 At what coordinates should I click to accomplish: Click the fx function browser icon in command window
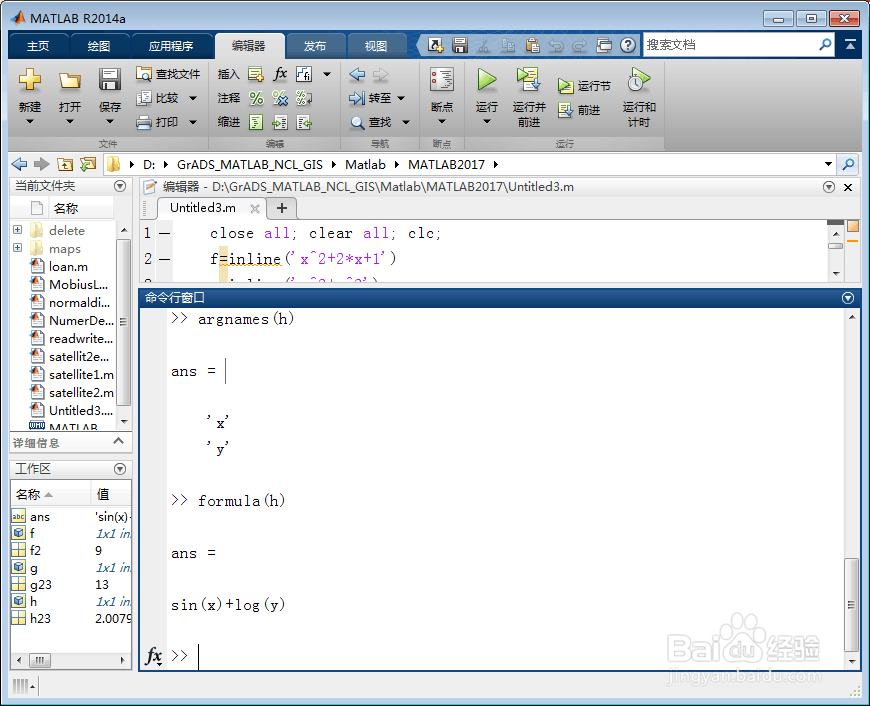pos(153,655)
